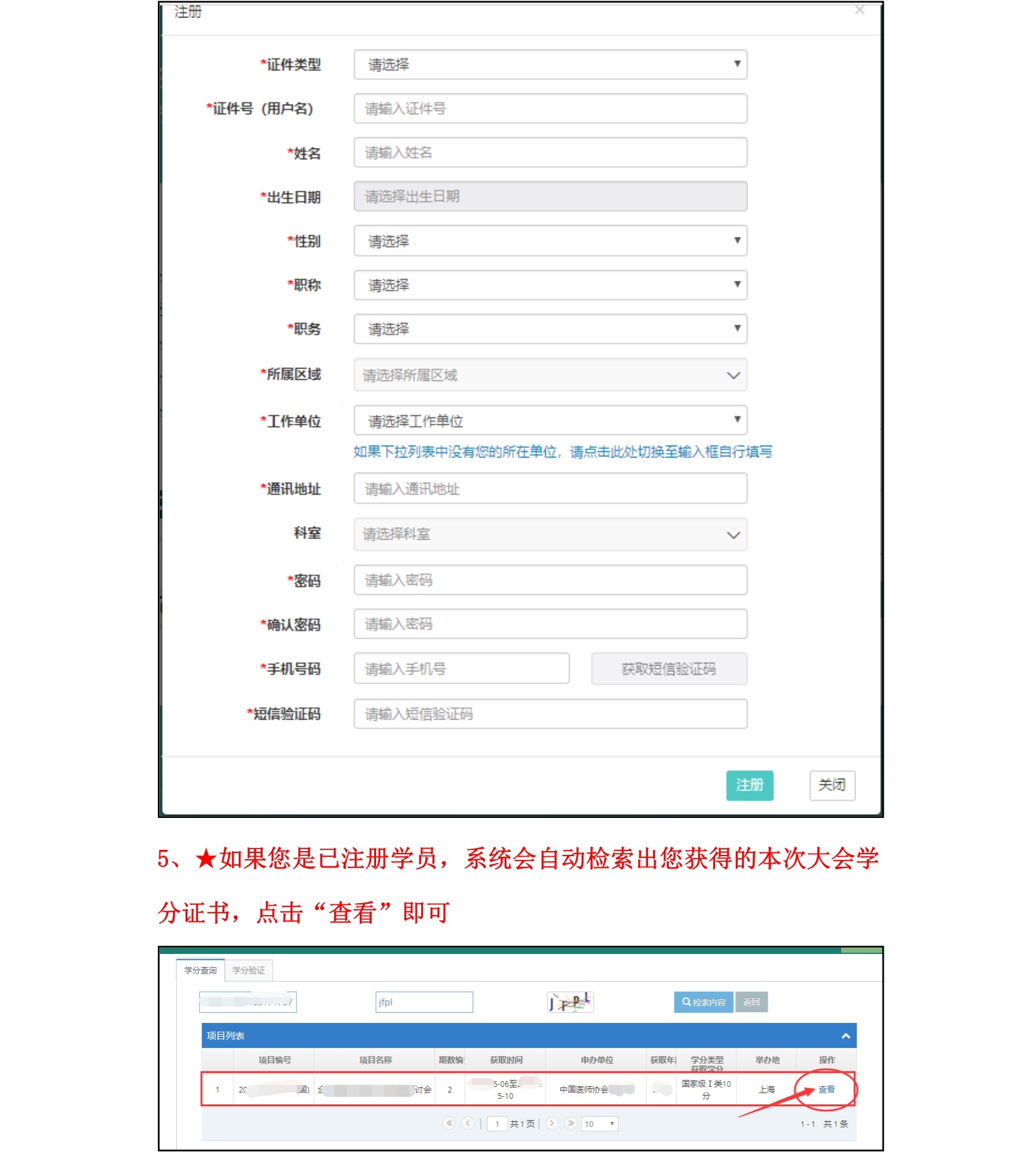Click the 获取短信验证码 button

[669, 669]
